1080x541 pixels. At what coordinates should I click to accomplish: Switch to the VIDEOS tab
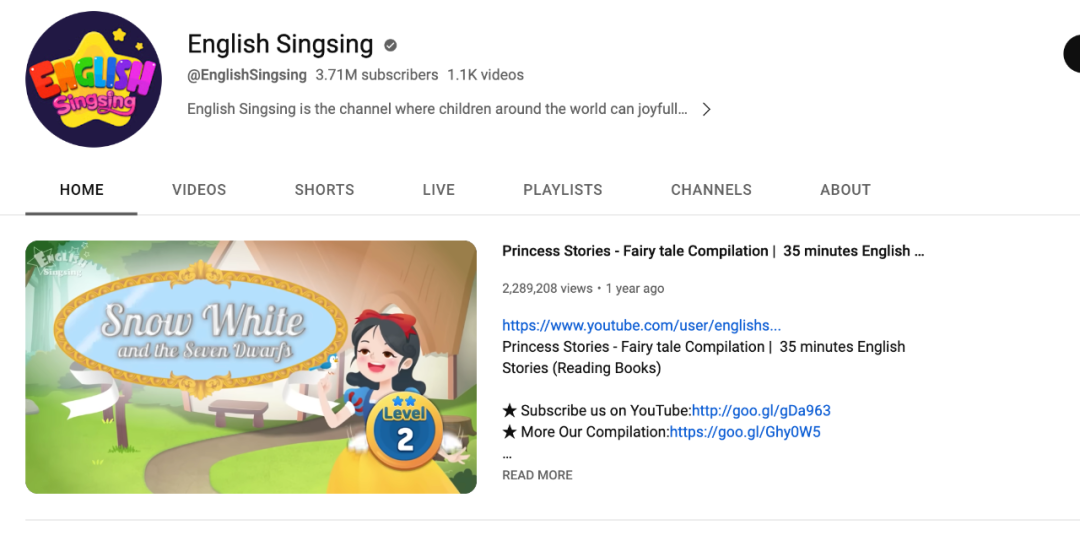click(199, 190)
